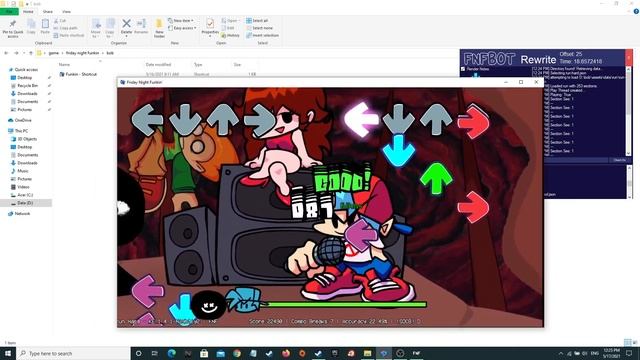Screen dimensions: 640x360
Task: Click Cut in the Clipboard group
Action: pos(60,20)
